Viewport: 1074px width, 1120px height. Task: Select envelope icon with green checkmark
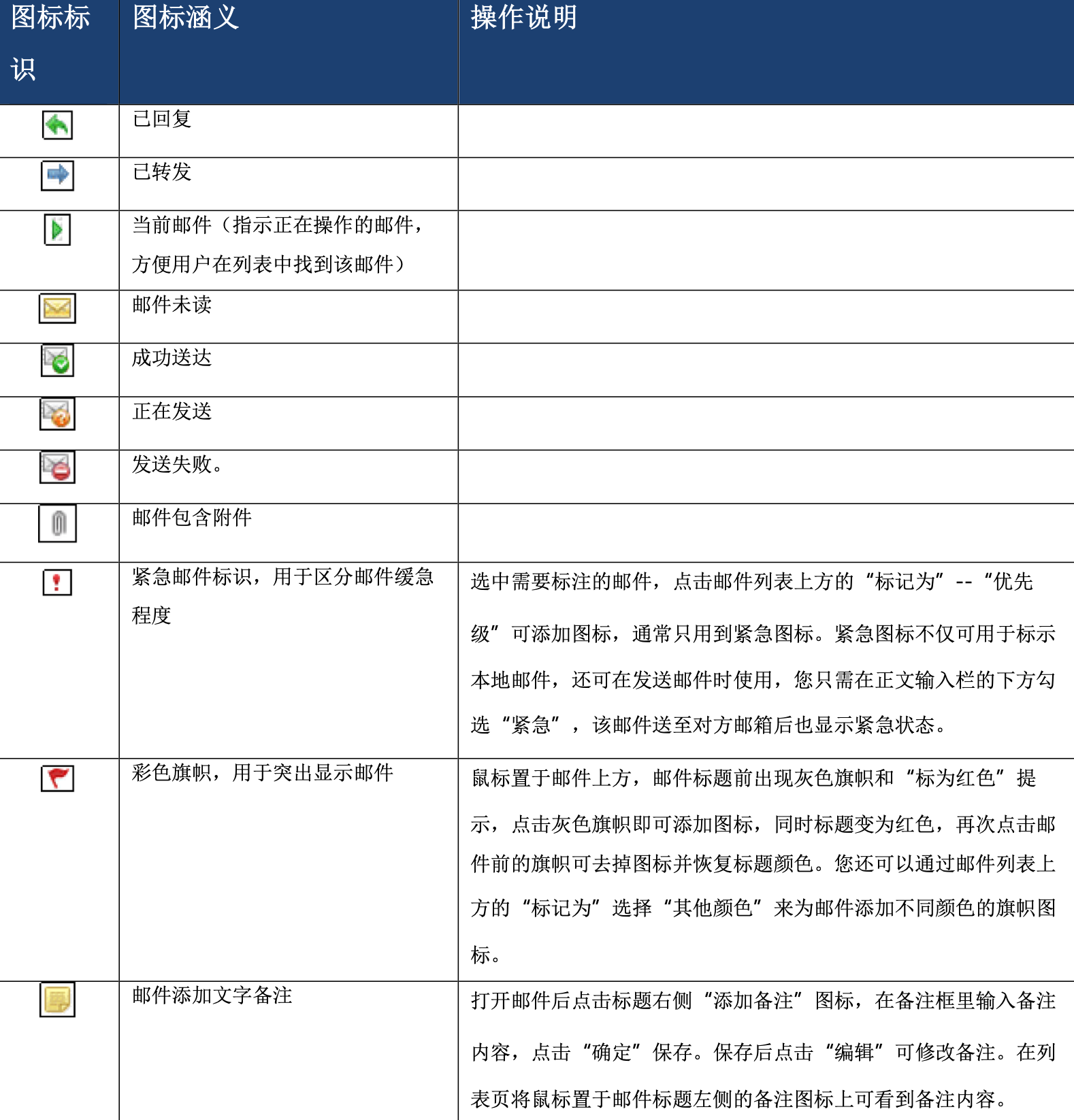(57, 361)
